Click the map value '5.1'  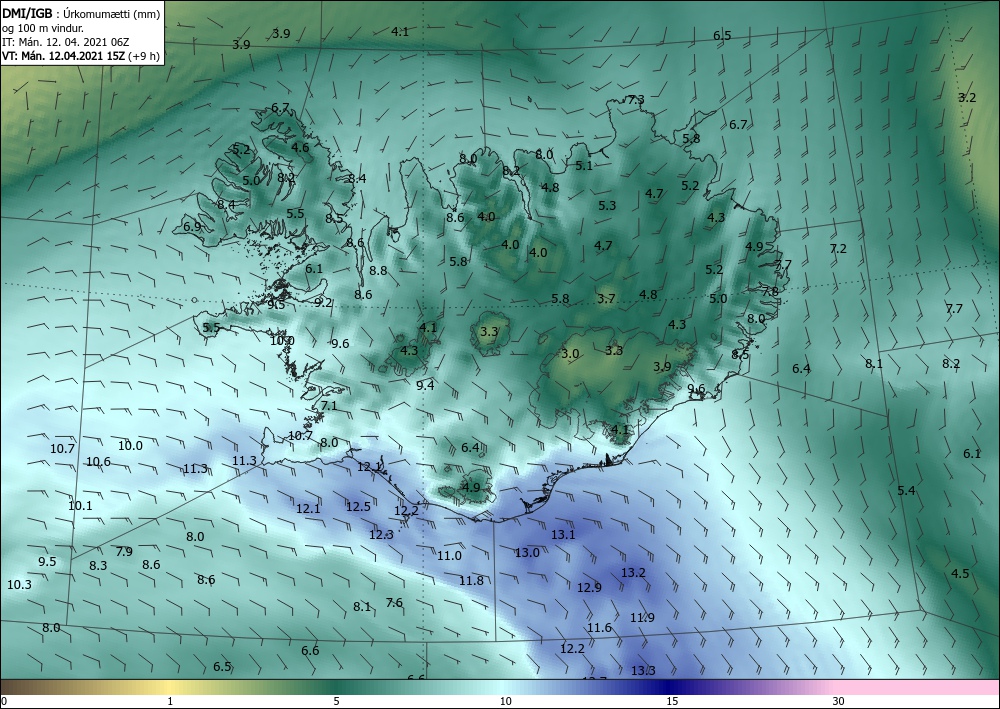point(584,166)
